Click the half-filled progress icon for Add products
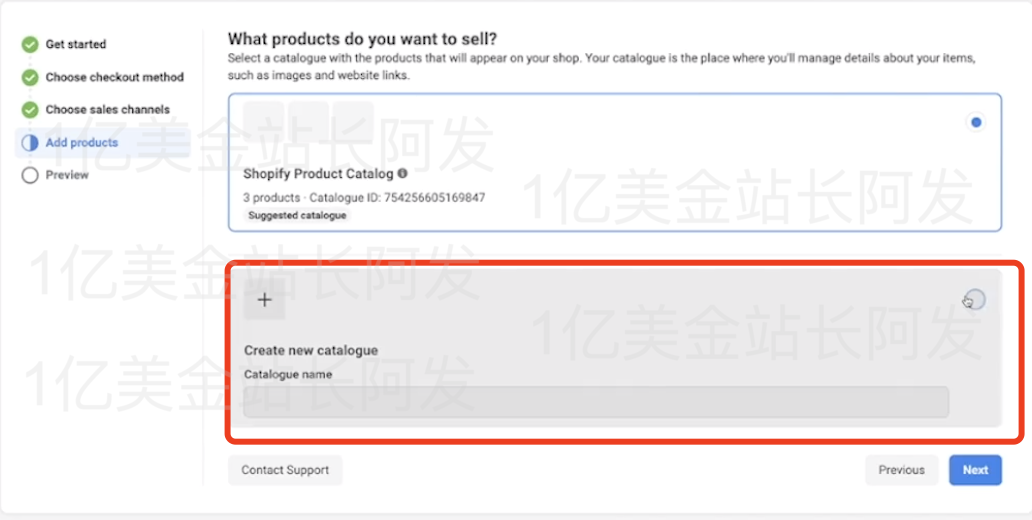 pyautogui.click(x=30, y=143)
